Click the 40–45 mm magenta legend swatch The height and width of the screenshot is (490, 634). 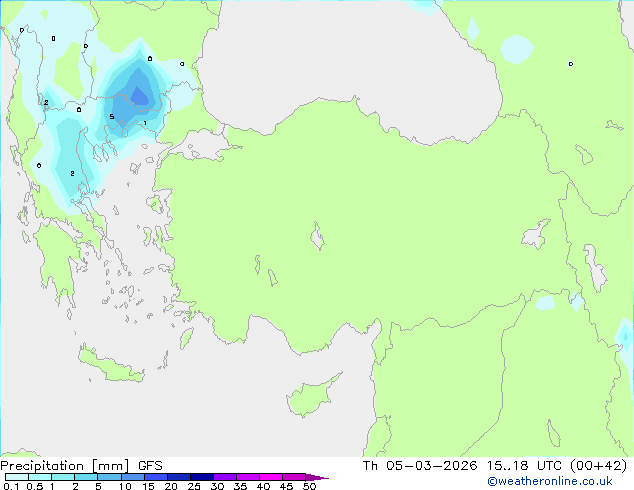271,477
